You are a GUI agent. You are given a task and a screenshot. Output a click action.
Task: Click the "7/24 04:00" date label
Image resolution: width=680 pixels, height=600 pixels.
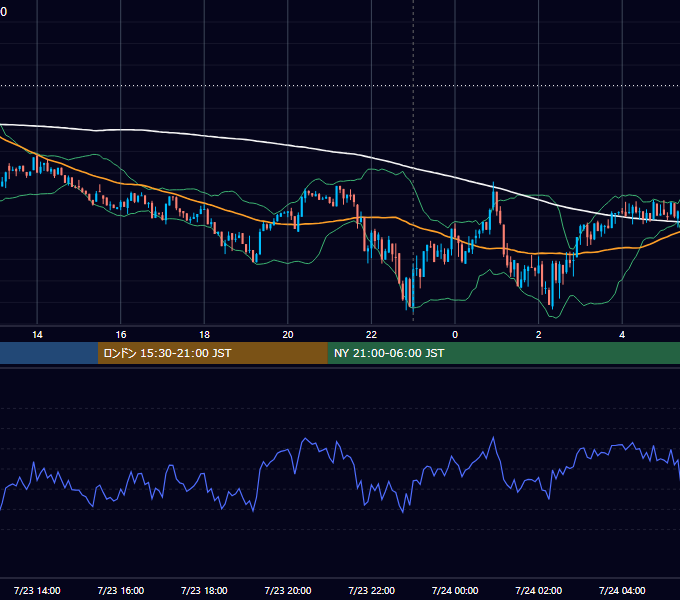pos(622,590)
